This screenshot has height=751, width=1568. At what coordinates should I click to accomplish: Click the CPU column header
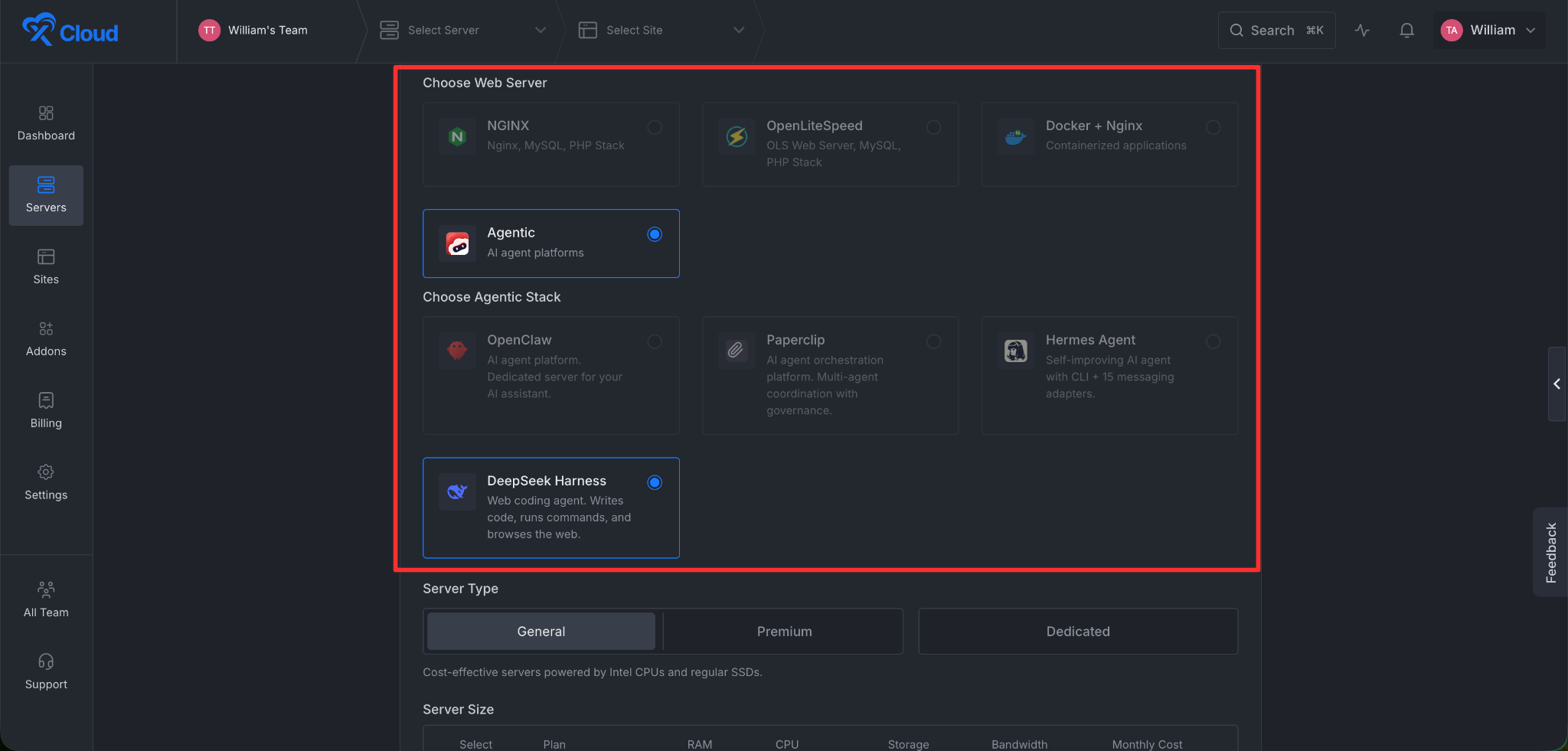click(787, 744)
